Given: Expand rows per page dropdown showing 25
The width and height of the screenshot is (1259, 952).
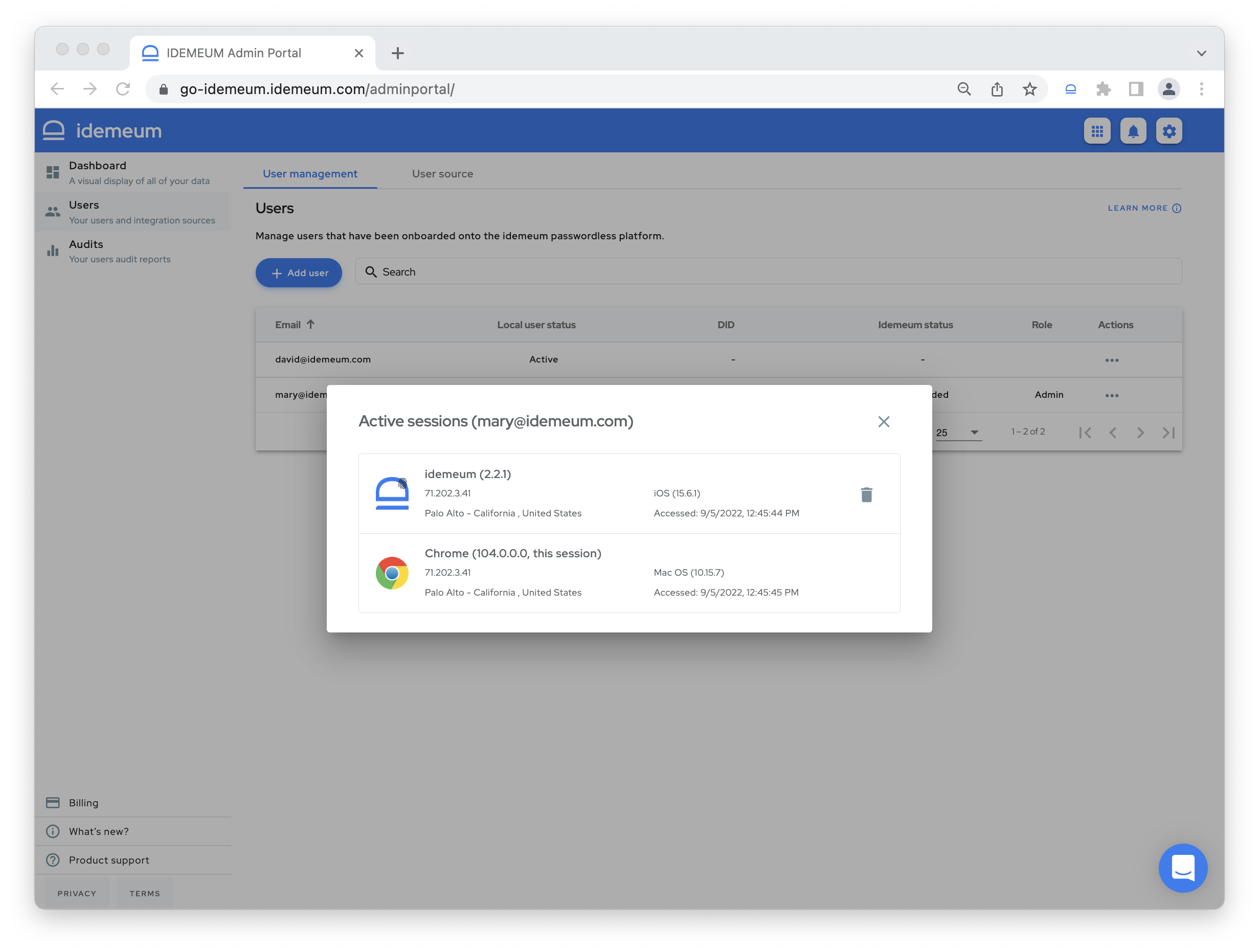Looking at the screenshot, I should pos(958,433).
